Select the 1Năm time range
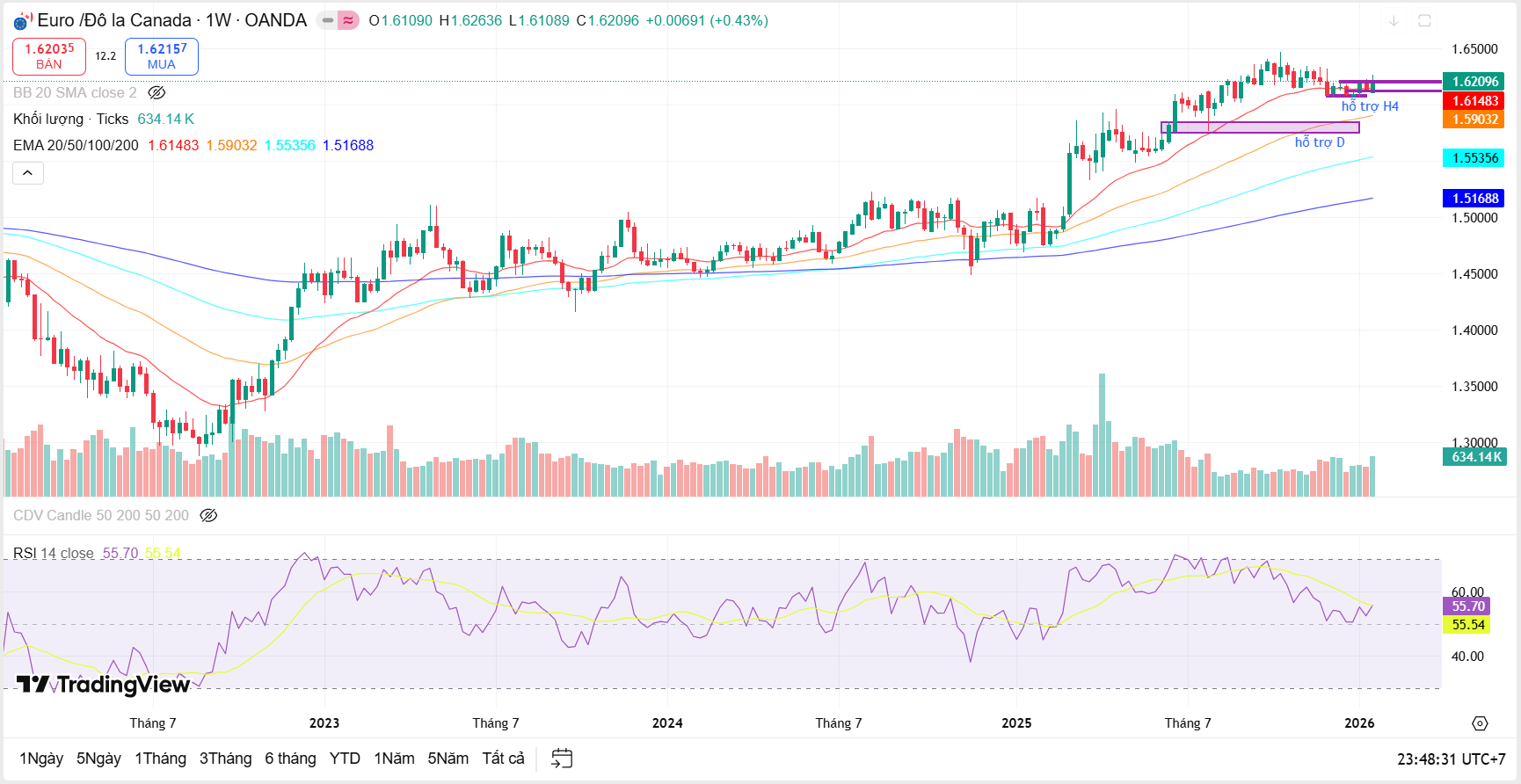This screenshot has width=1521, height=784. 394,759
